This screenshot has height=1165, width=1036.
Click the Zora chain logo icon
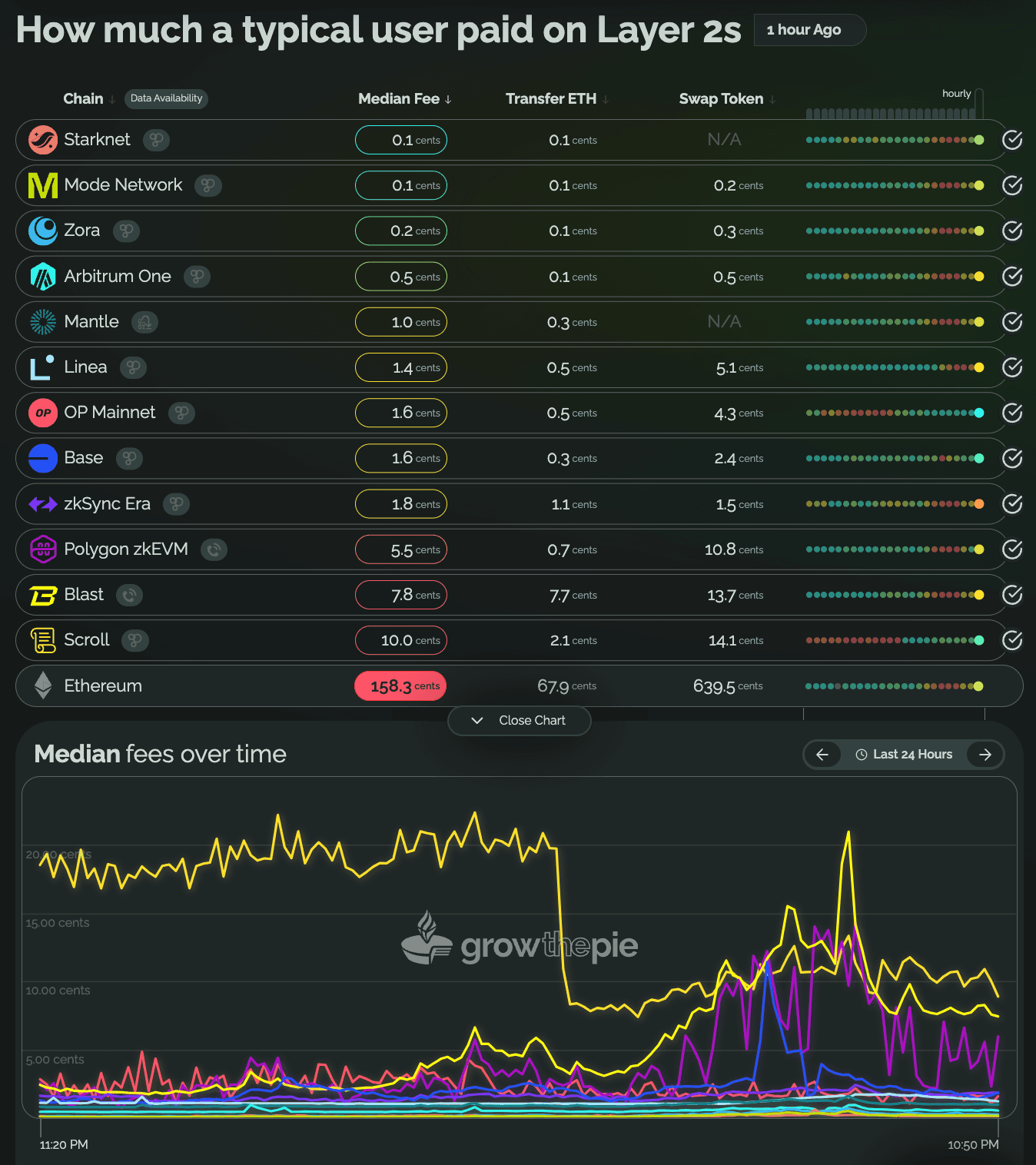coord(43,231)
